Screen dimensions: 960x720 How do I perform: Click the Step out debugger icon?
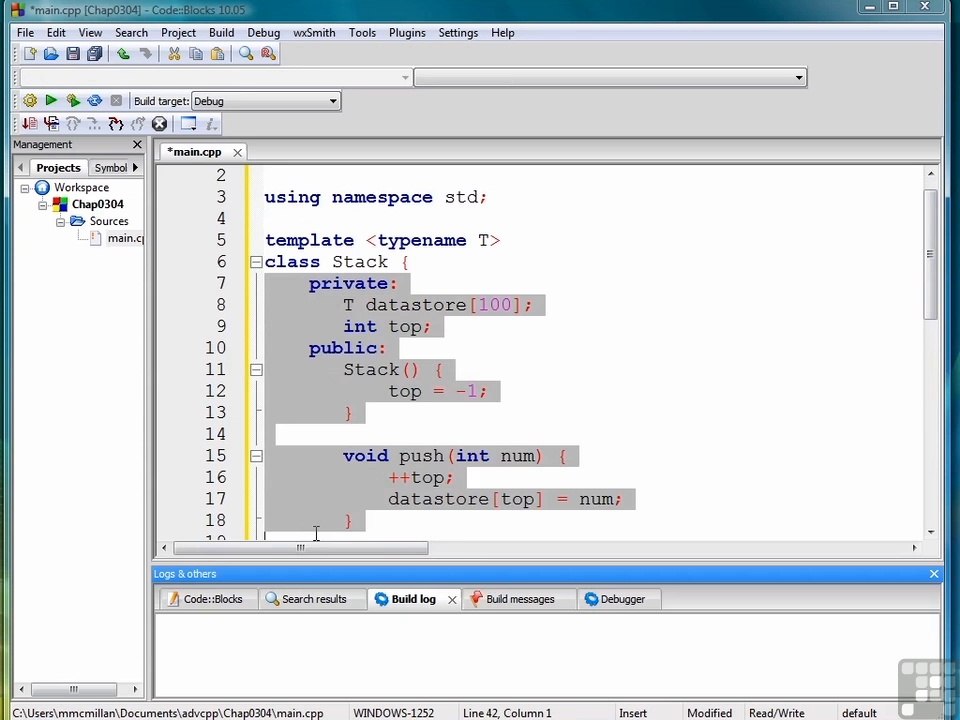pyautogui.click(x=138, y=124)
